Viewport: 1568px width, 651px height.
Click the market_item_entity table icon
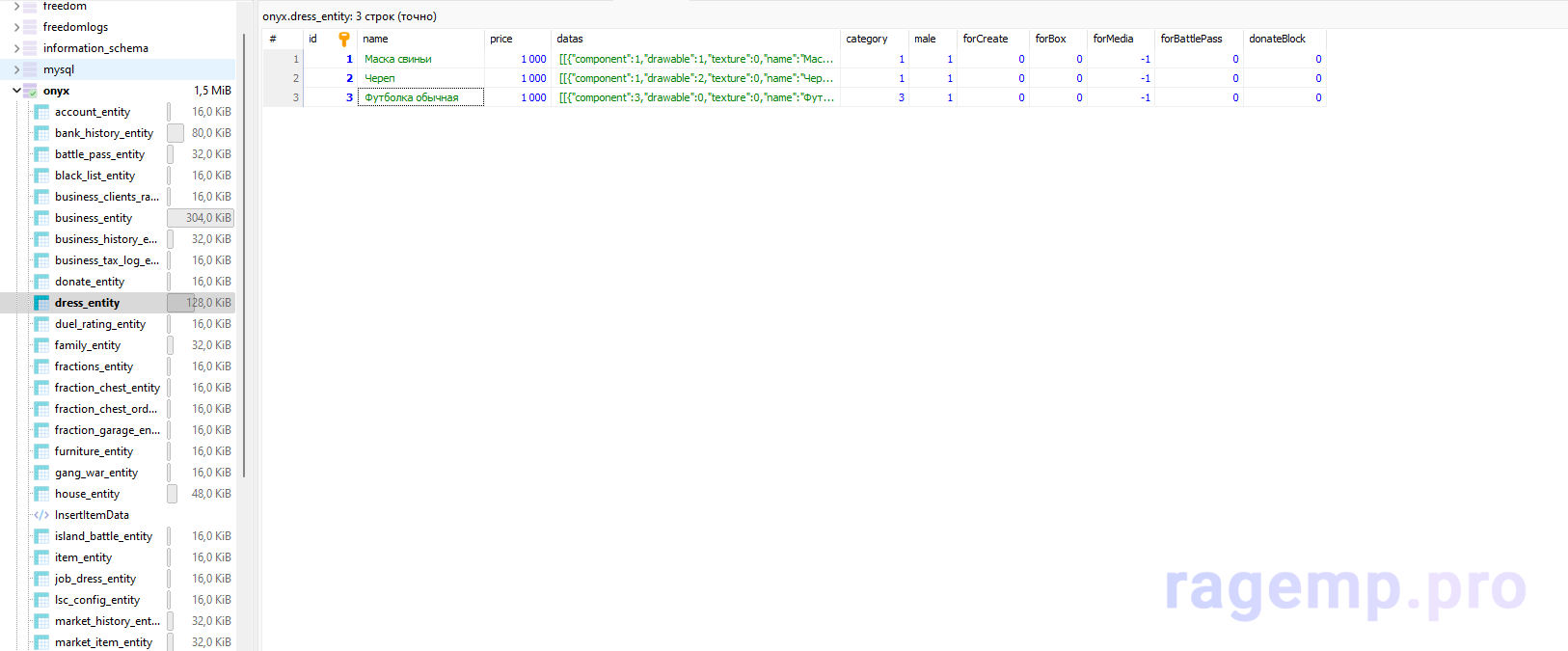pyautogui.click(x=41, y=642)
